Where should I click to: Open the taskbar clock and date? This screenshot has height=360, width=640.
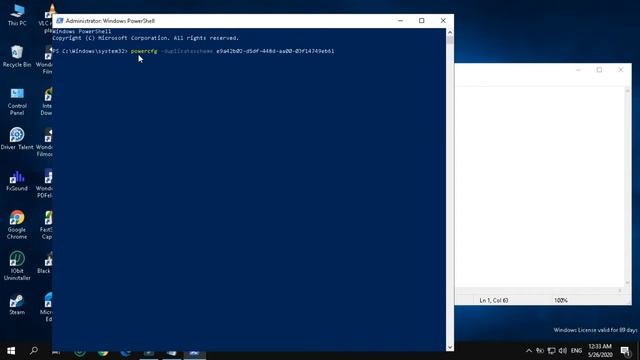click(x=600, y=351)
